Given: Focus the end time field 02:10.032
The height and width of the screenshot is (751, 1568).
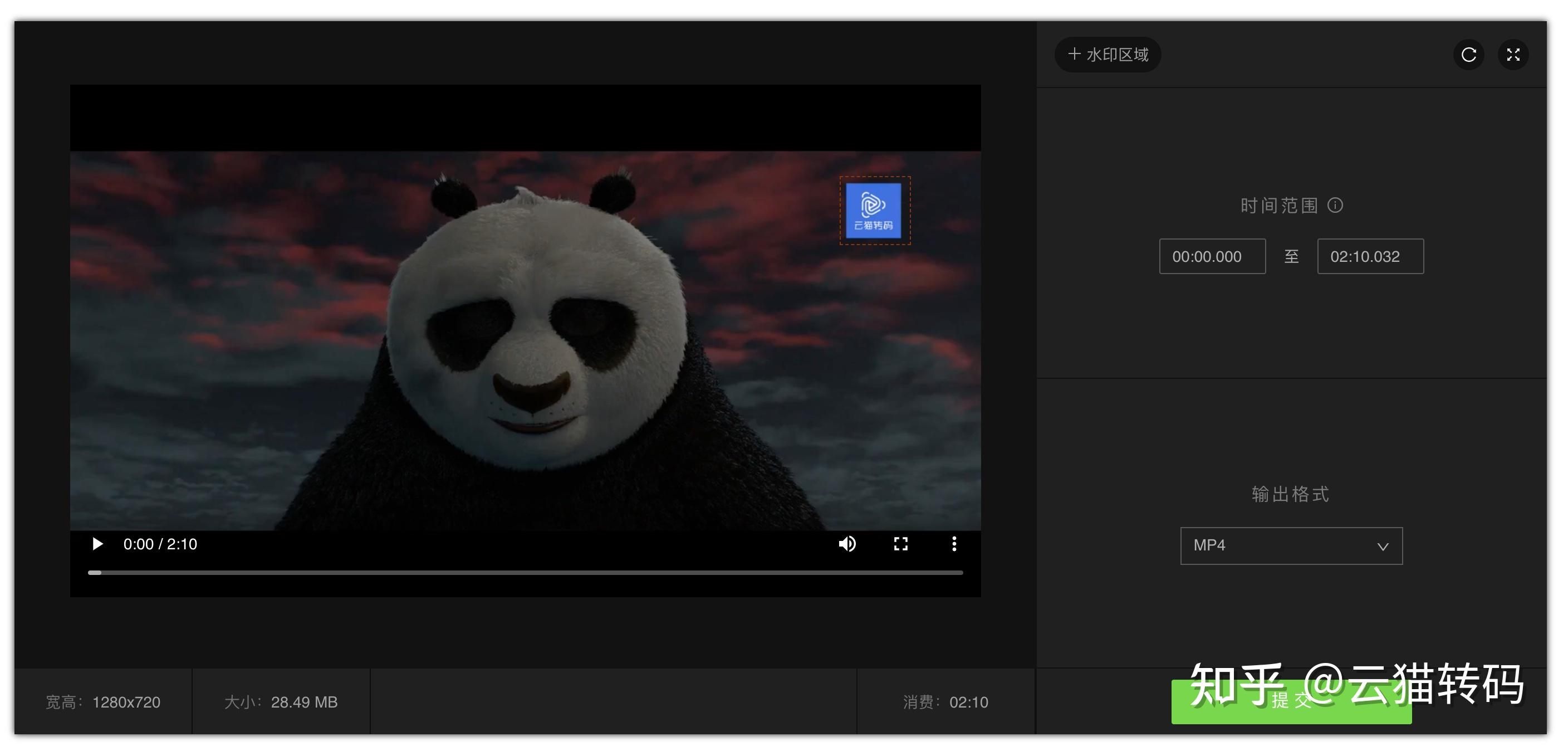Looking at the screenshot, I should tap(1370, 256).
